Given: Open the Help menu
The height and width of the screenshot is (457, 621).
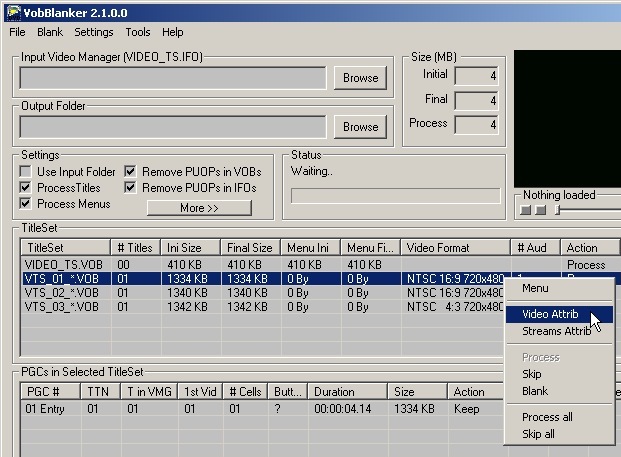Looking at the screenshot, I should 173,32.
